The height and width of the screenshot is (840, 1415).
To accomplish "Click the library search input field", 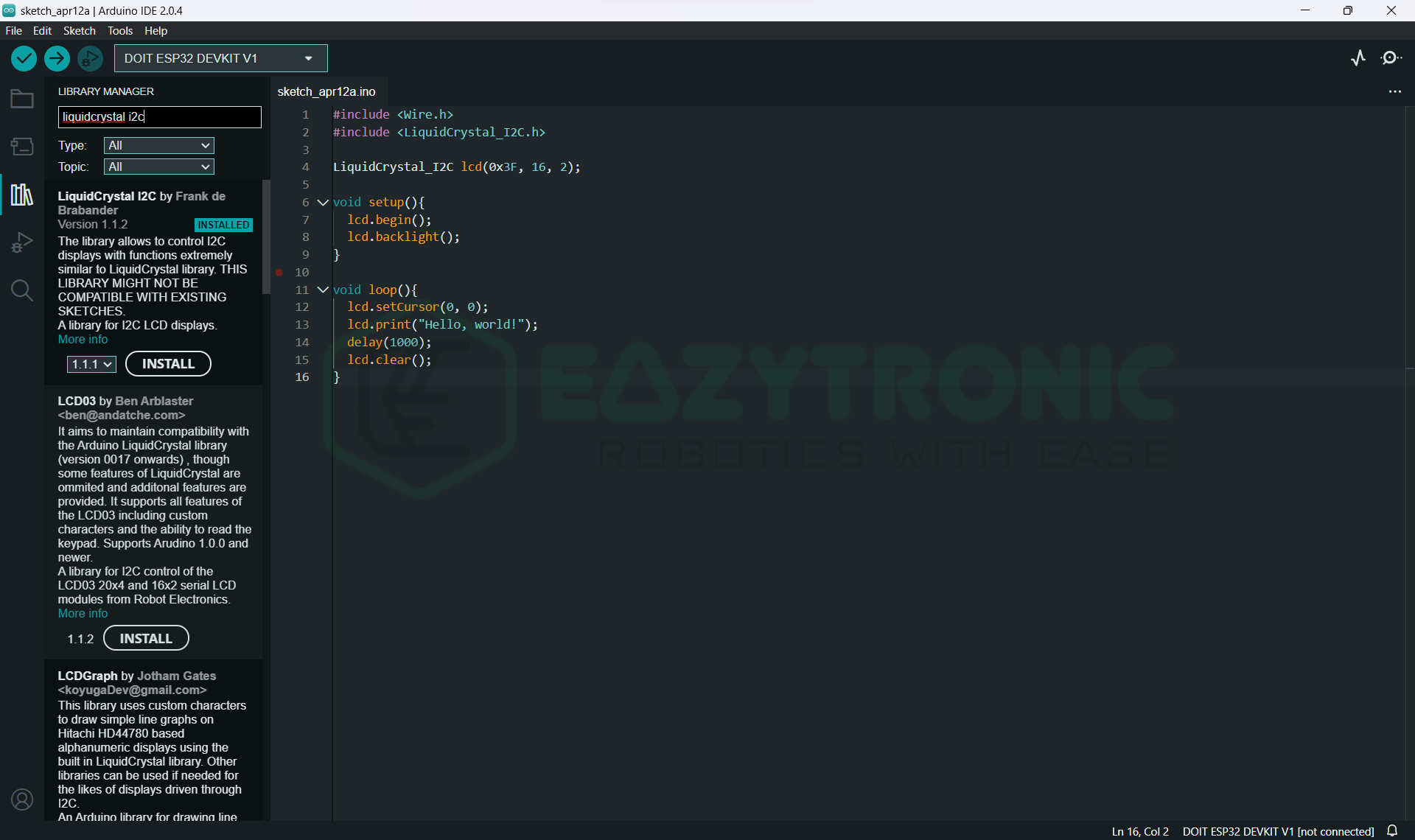I will (158, 116).
